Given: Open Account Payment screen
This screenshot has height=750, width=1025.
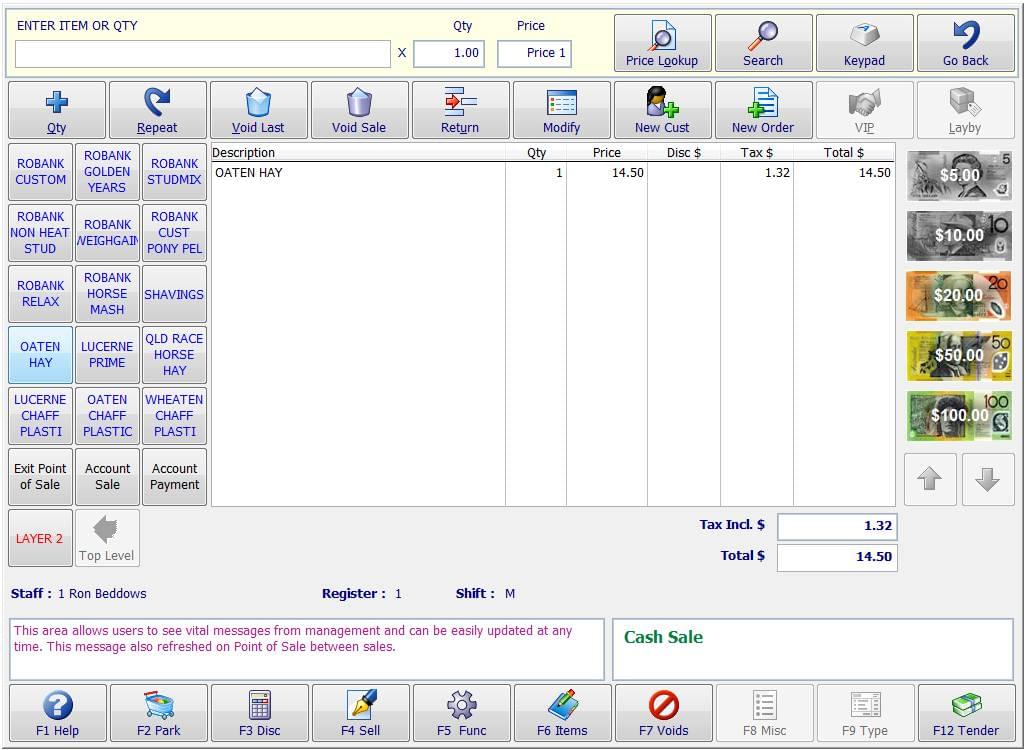Looking at the screenshot, I should point(174,476).
